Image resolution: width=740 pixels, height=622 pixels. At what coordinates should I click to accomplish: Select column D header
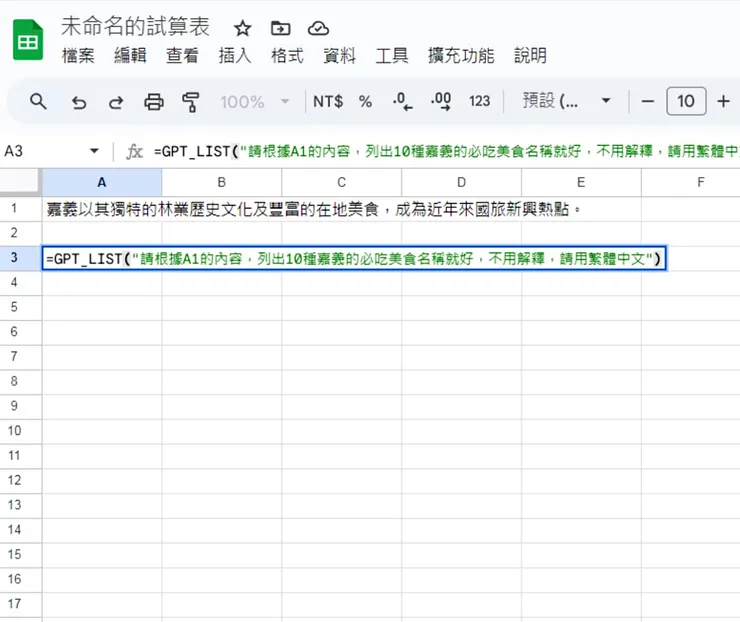click(461, 182)
